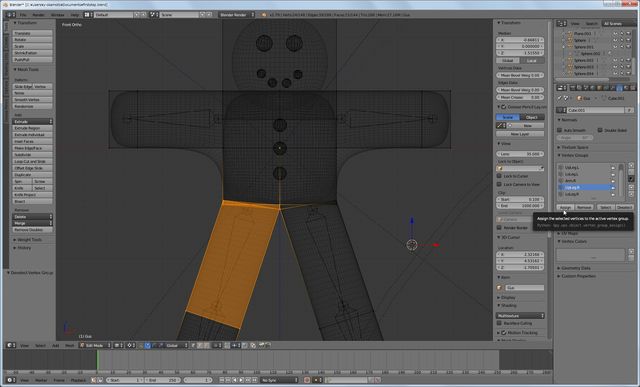The width and height of the screenshot is (640, 387).
Task: Open the File menu
Action: (23, 15)
